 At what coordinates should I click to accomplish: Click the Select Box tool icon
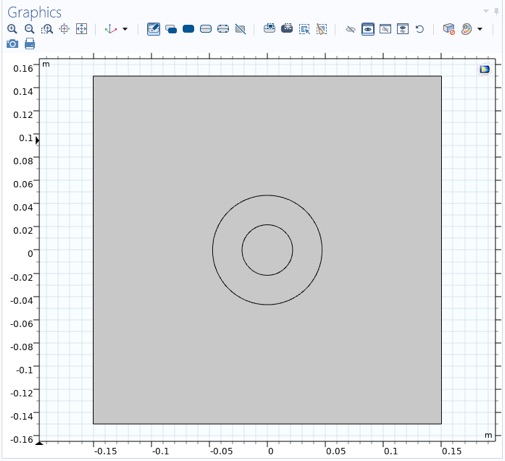coord(304,29)
